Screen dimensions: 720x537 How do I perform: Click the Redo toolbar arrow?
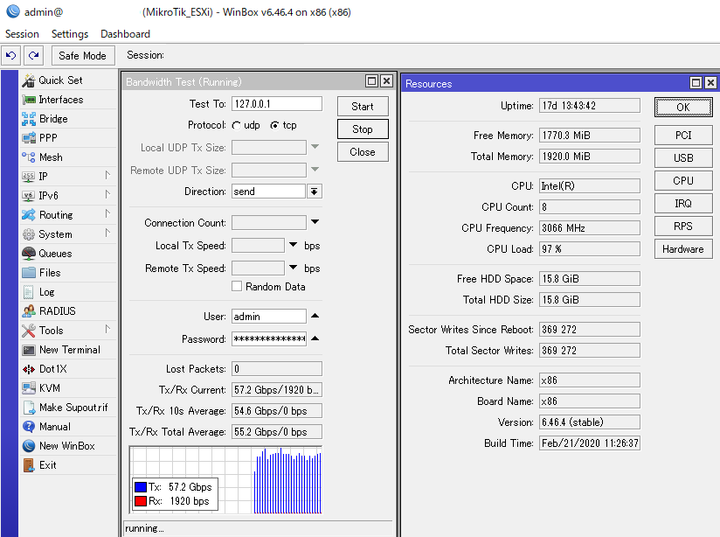(x=34, y=56)
